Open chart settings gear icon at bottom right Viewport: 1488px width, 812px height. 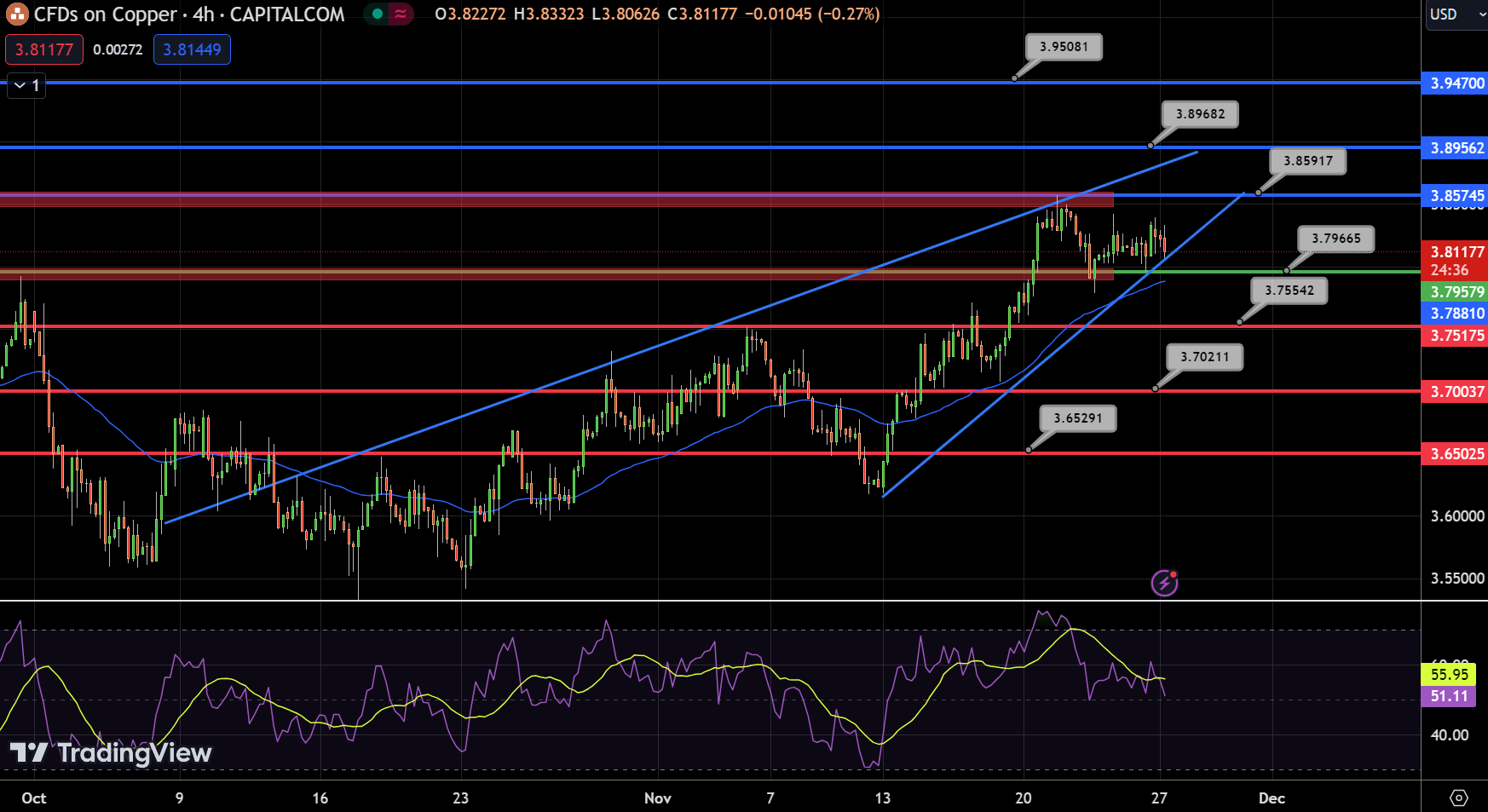(x=1459, y=798)
